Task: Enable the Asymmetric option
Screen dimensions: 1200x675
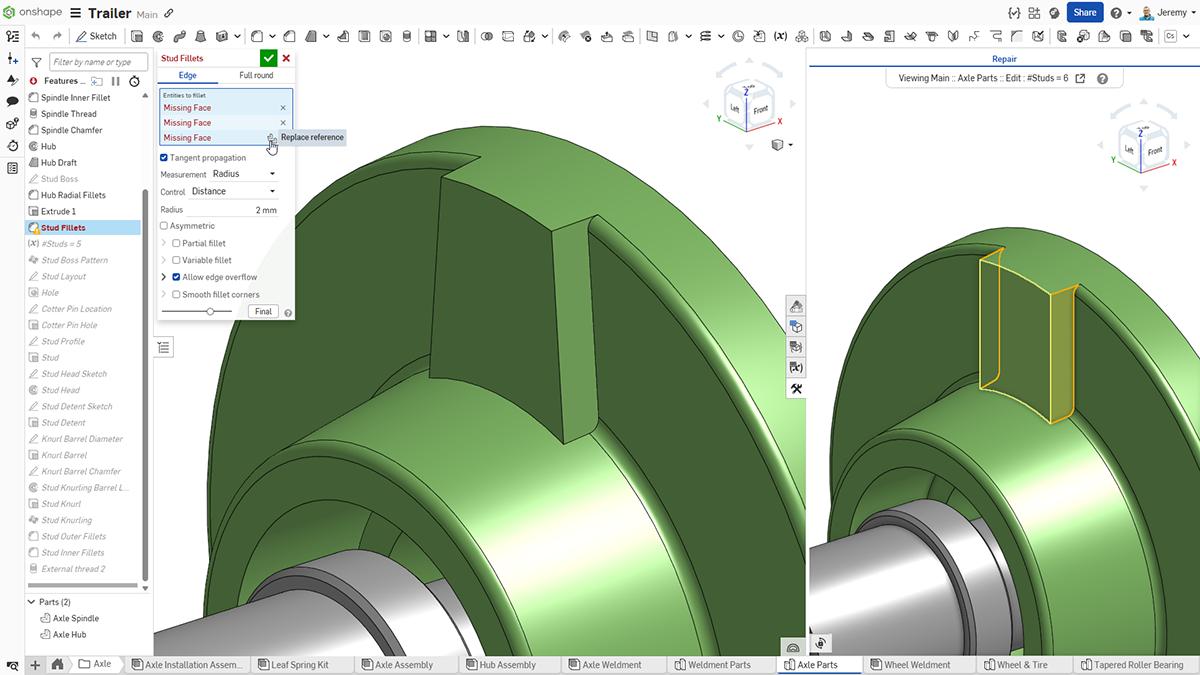Action: pyautogui.click(x=163, y=225)
